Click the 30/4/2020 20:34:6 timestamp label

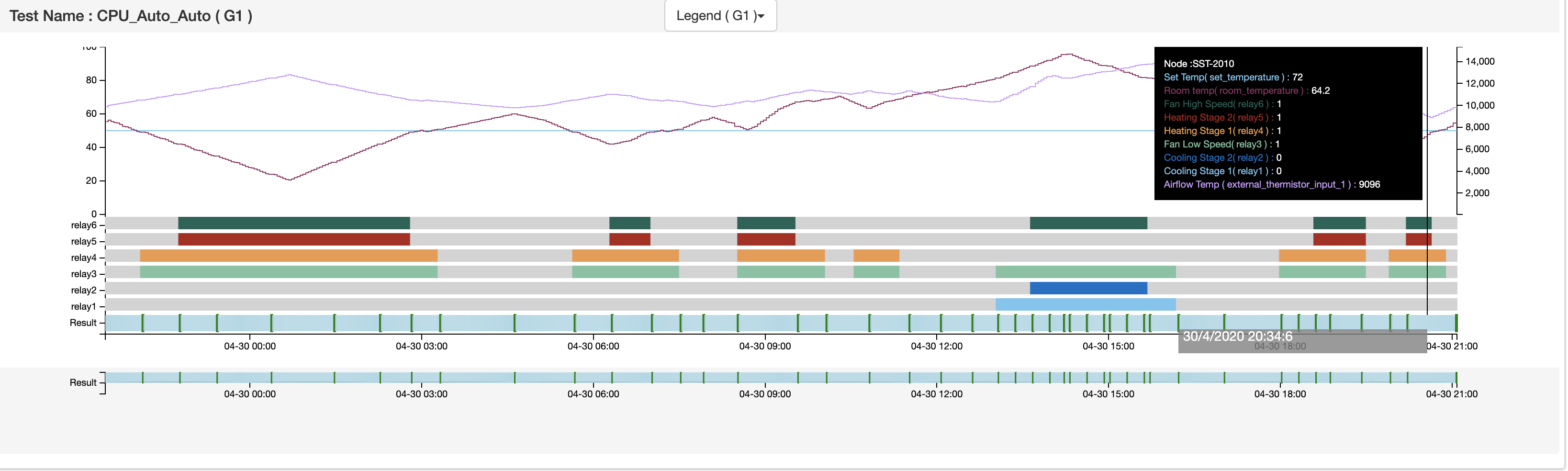pyautogui.click(x=1237, y=336)
